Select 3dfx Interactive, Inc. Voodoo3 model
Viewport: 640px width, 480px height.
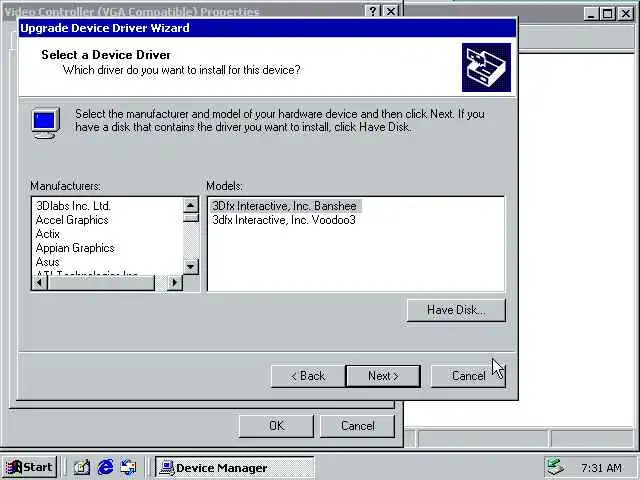tap(284, 220)
